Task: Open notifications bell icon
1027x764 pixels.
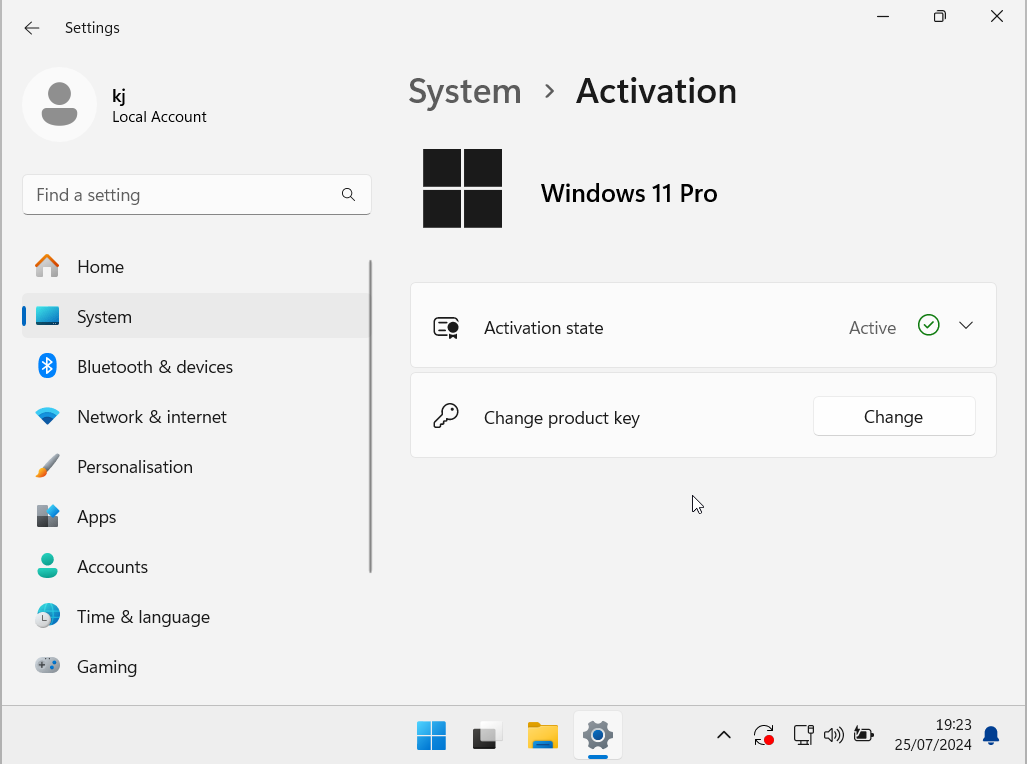Action: [x=992, y=736]
